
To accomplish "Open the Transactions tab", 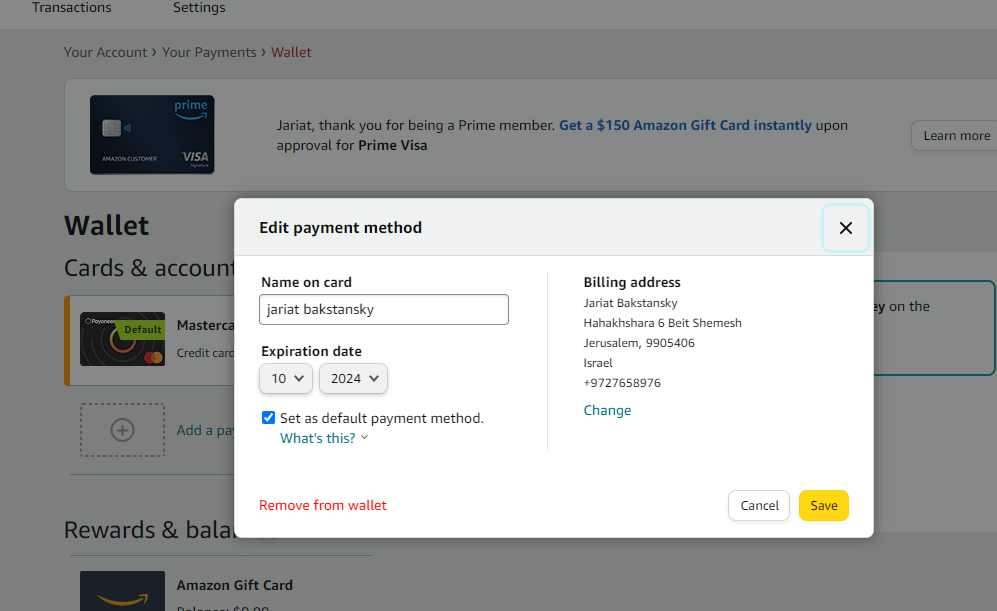I will pyautogui.click(x=72, y=8).
